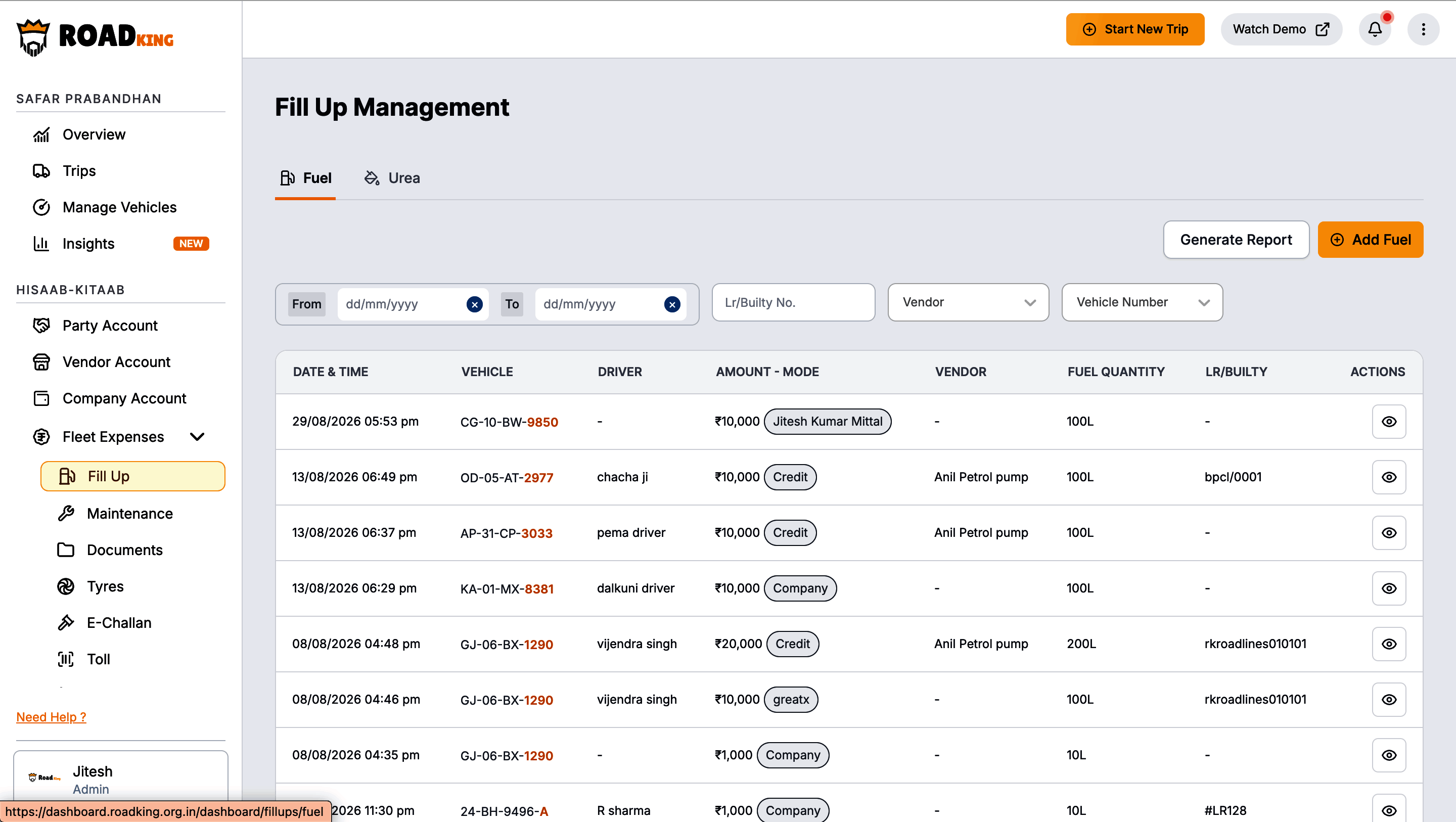Click the Tyres wheel icon
The height and width of the screenshot is (822, 1456).
(66, 586)
